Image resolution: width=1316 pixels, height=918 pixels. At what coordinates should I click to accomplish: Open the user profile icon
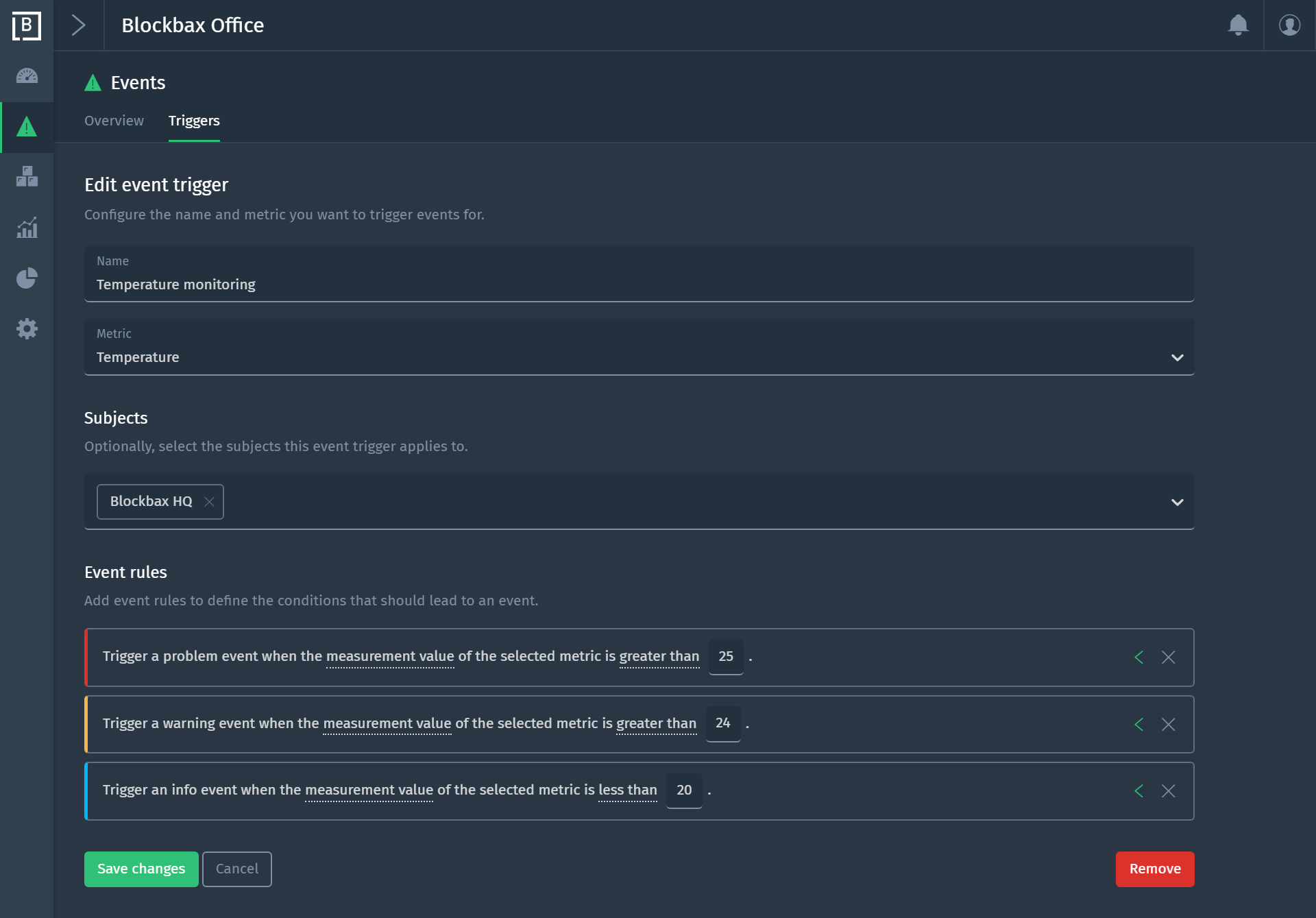pyautogui.click(x=1289, y=25)
